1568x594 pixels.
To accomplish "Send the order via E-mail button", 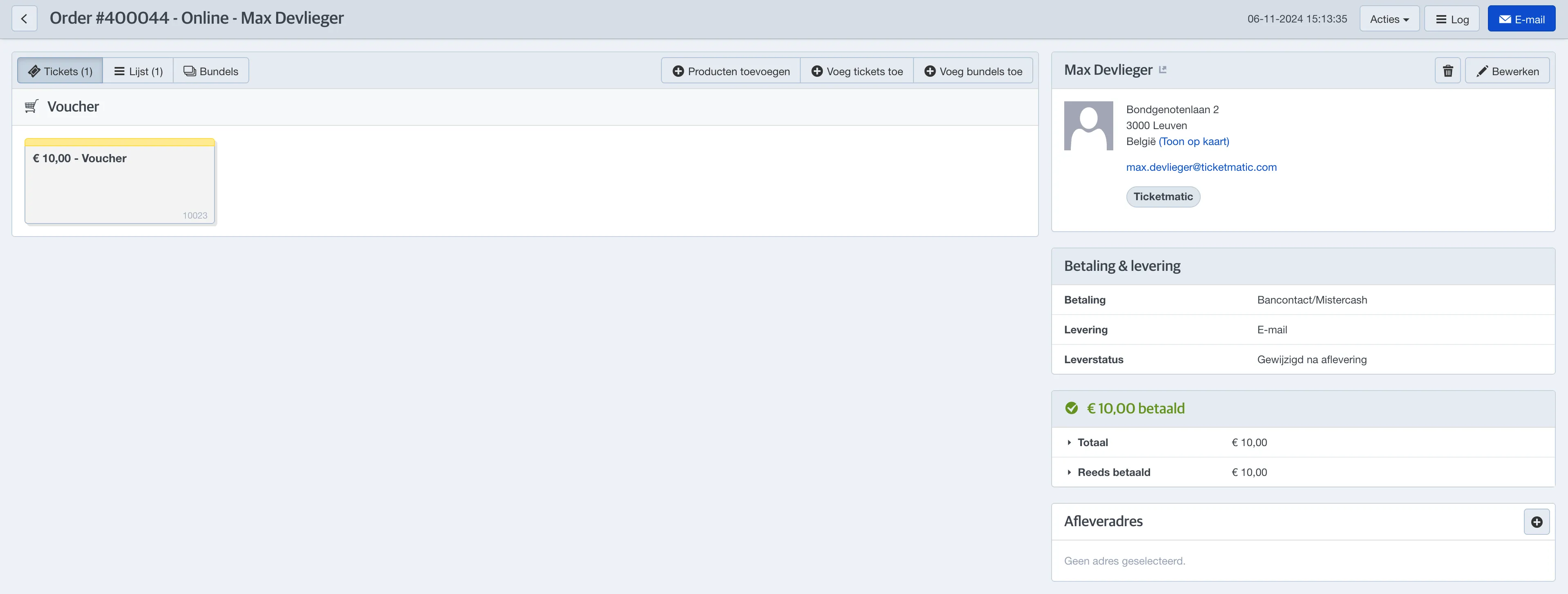I will [1521, 19].
